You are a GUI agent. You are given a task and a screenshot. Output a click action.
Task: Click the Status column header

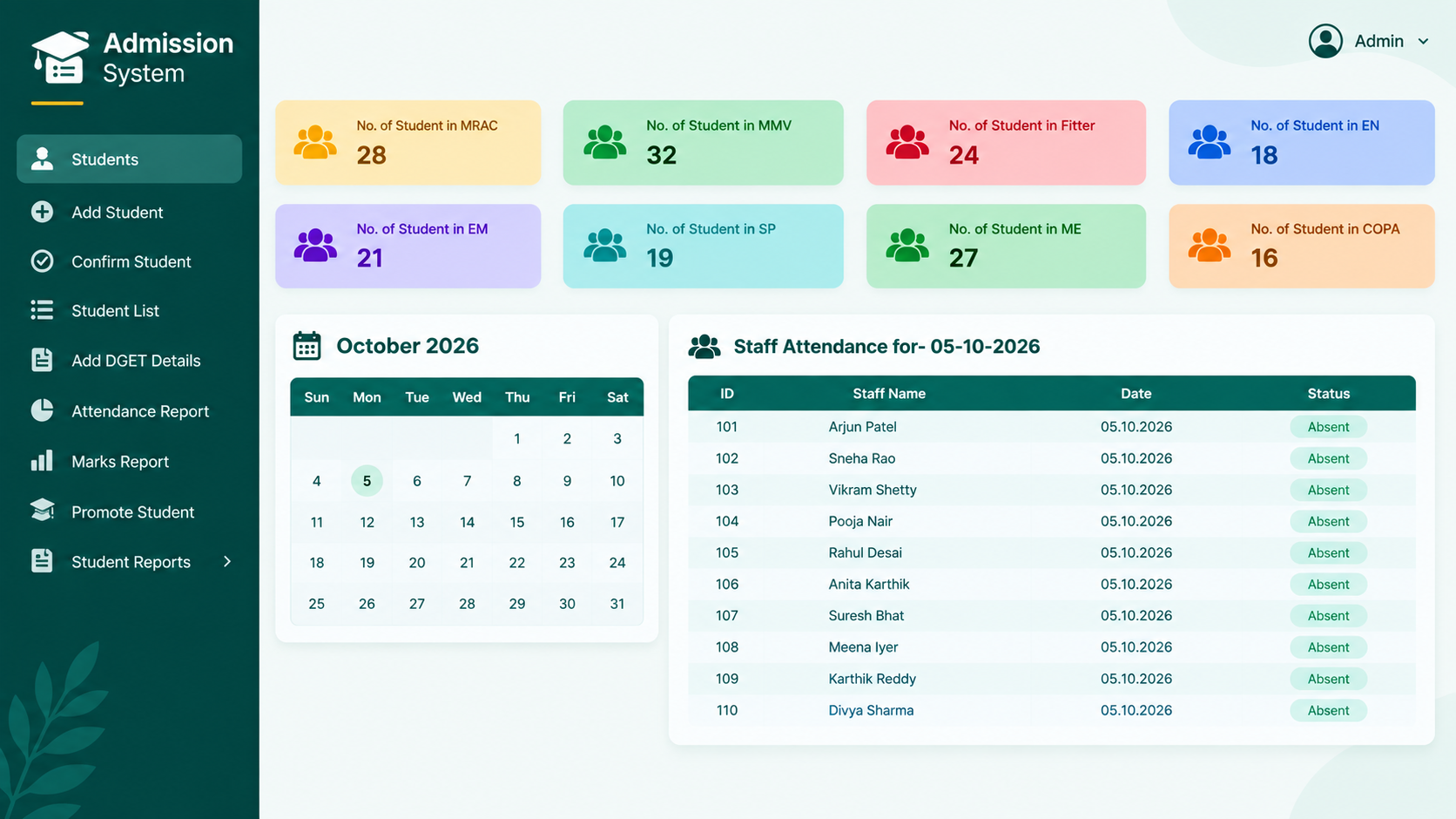[x=1328, y=394]
